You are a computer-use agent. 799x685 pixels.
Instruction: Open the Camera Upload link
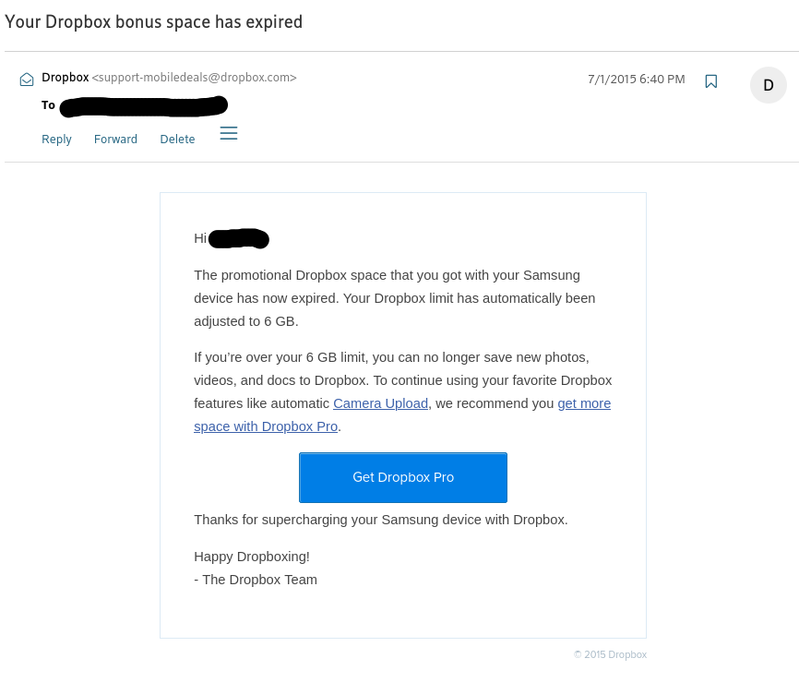click(x=381, y=403)
